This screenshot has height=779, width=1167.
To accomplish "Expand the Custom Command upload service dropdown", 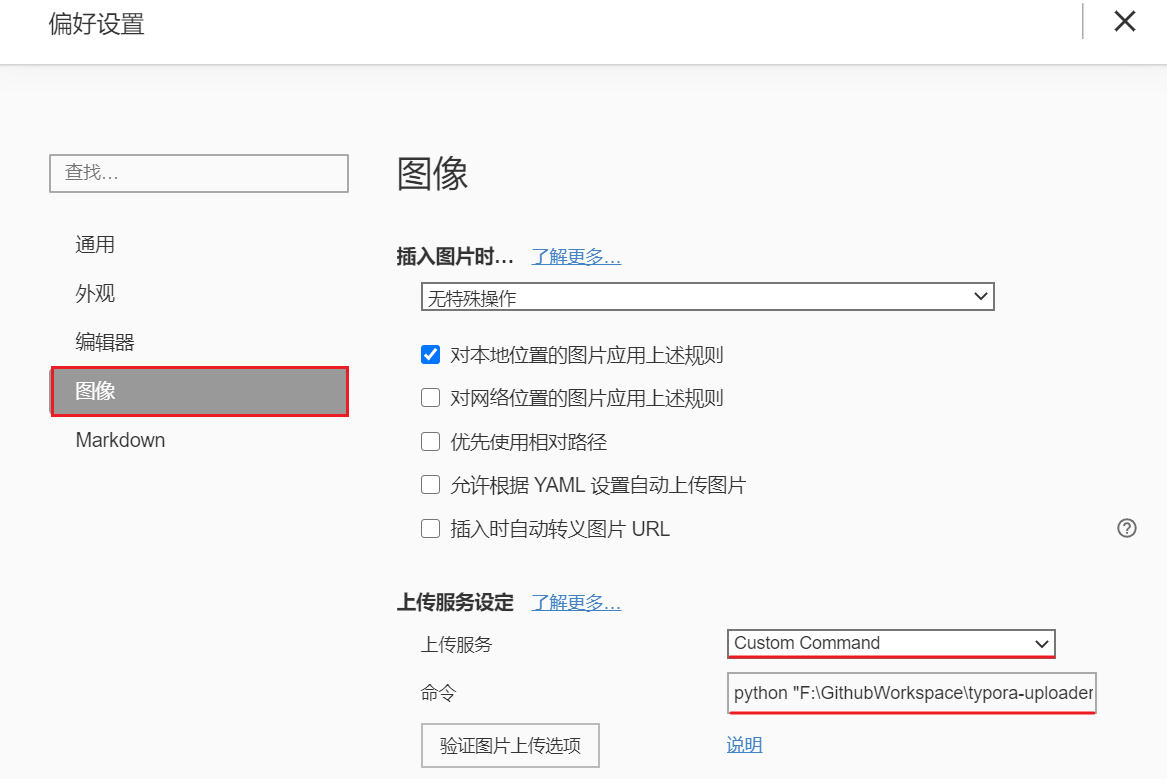I will (x=891, y=644).
